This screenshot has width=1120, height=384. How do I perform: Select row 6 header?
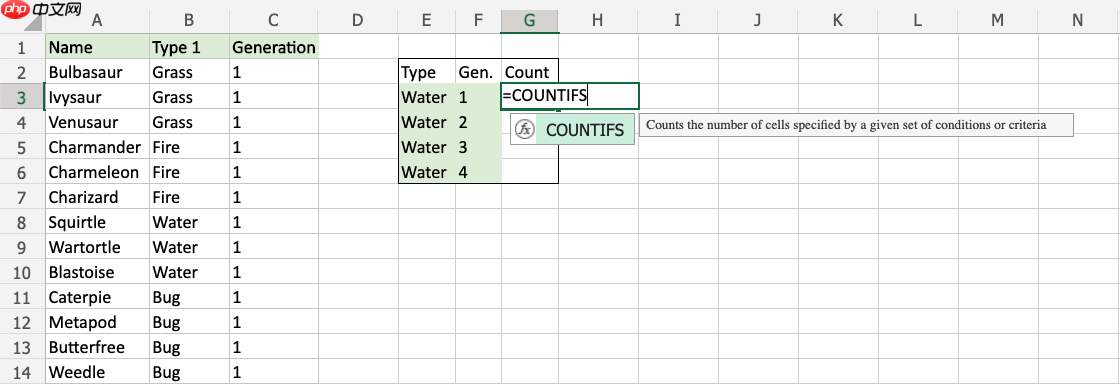(22, 172)
